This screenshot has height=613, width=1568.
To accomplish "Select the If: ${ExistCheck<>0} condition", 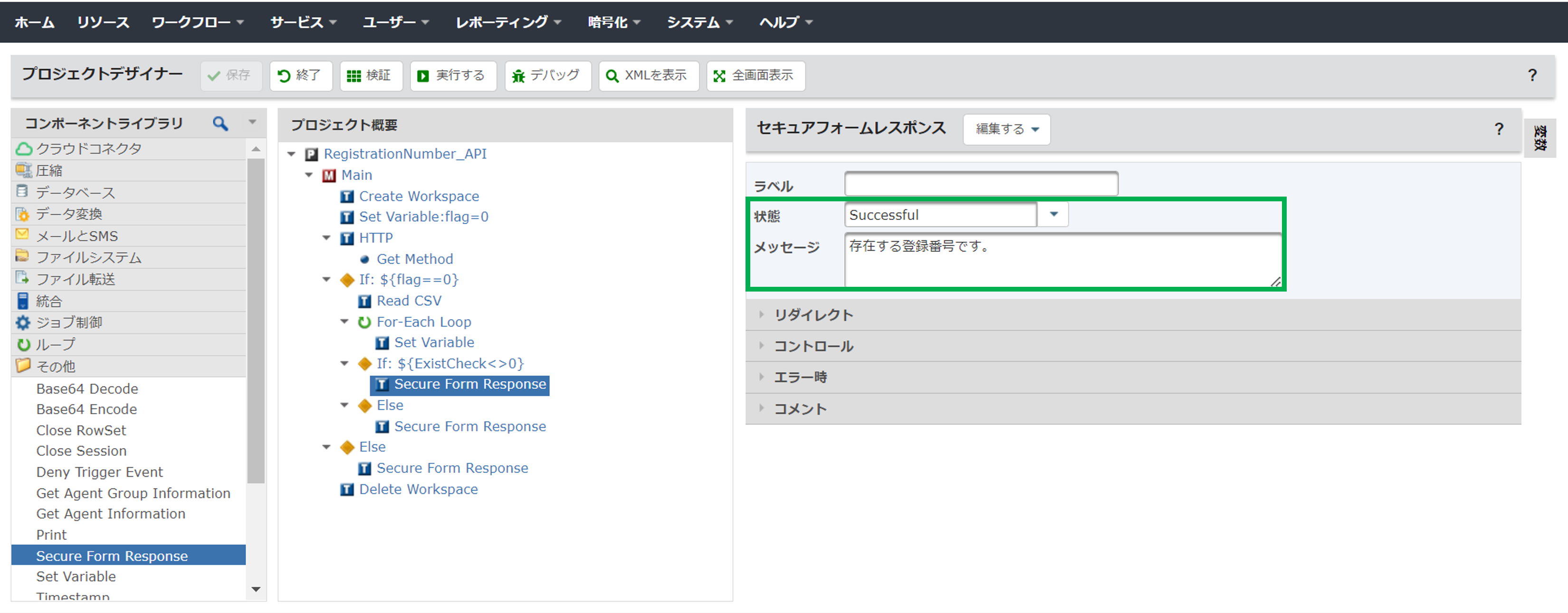I will coord(450,364).
